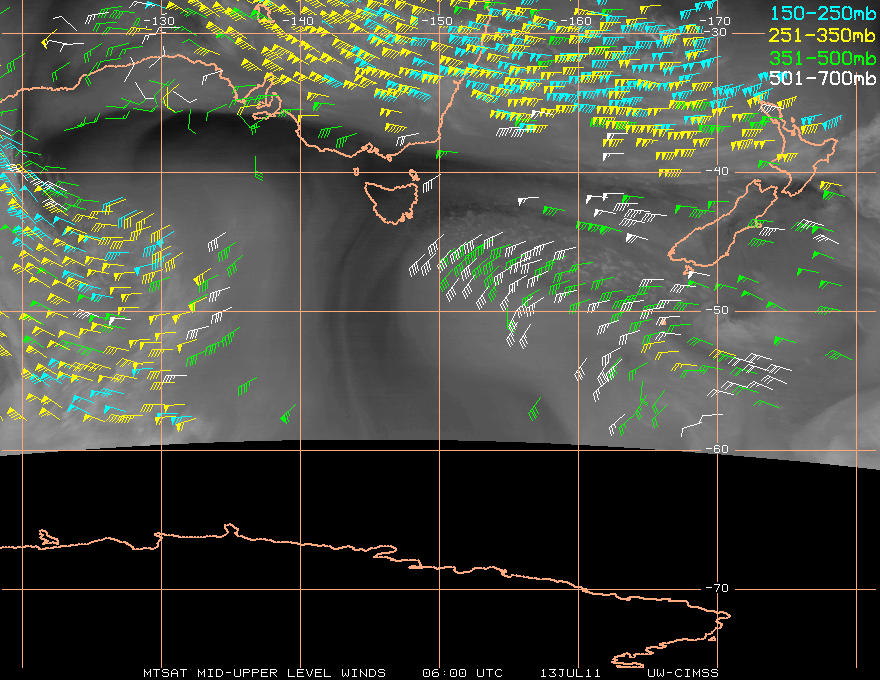The width and height of the screenshot is (880, 680).
Task: Click the -160 longitude label
Action: 575,21
